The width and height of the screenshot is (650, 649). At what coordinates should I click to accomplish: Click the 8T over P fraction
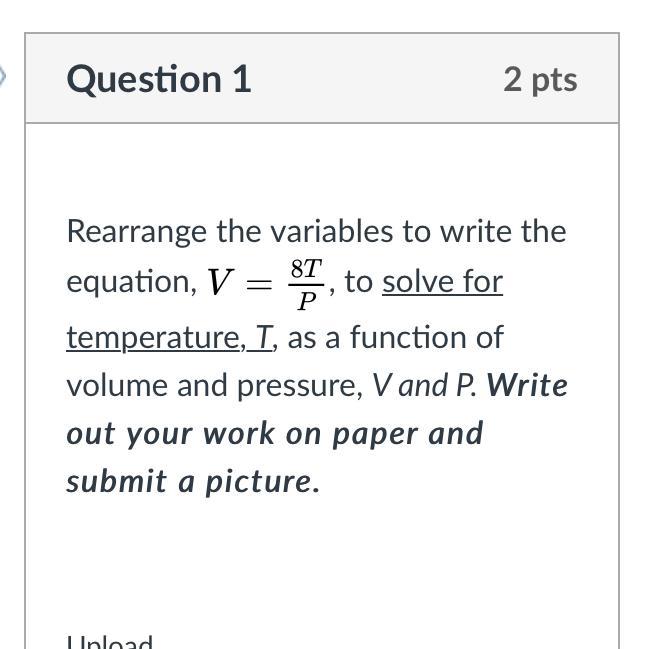306,282
